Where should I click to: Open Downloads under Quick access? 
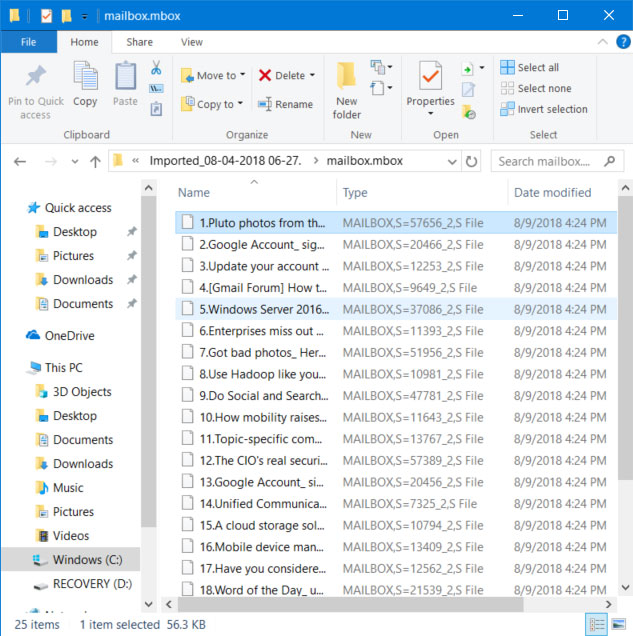click(75, 279)
